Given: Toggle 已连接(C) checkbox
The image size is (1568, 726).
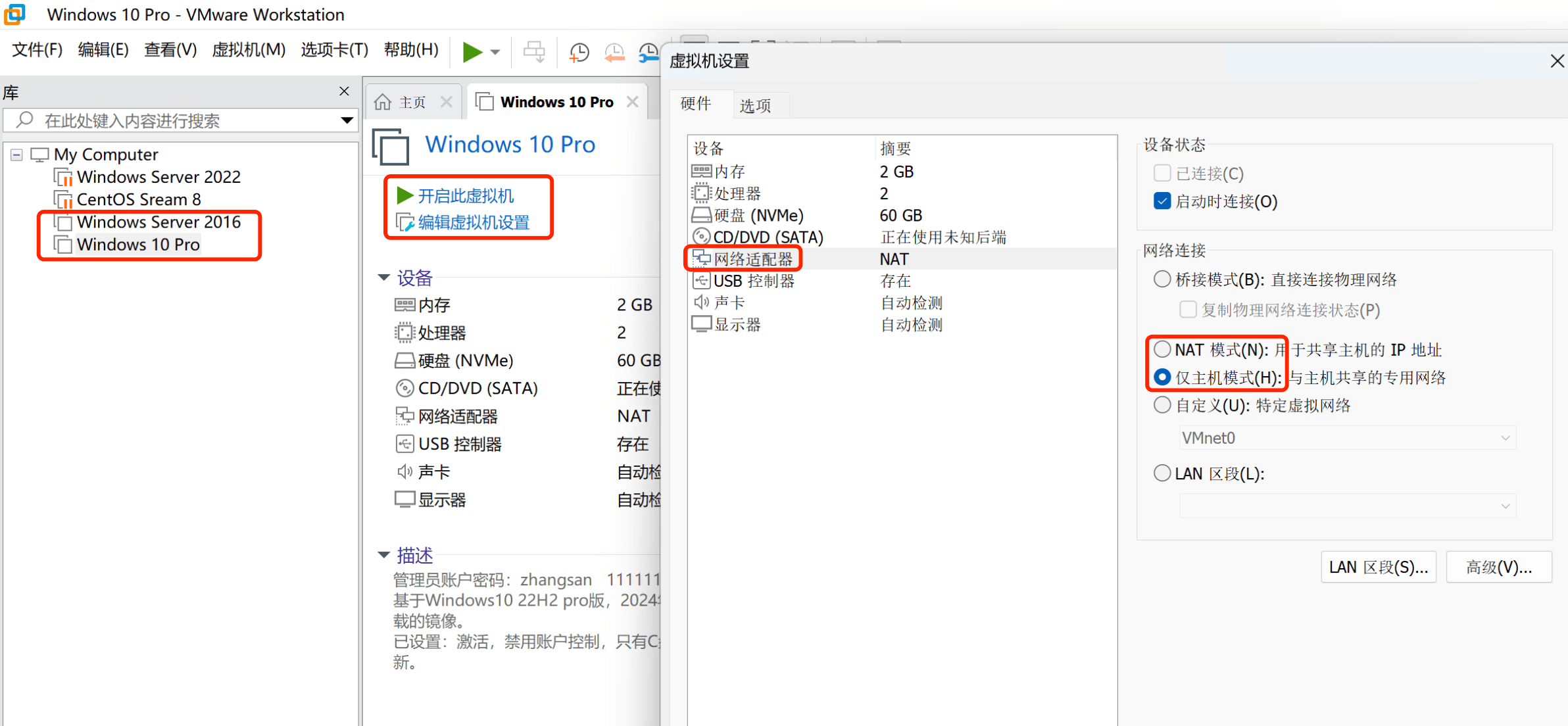Looking at the screenshot, I should tap(1162, 173).
